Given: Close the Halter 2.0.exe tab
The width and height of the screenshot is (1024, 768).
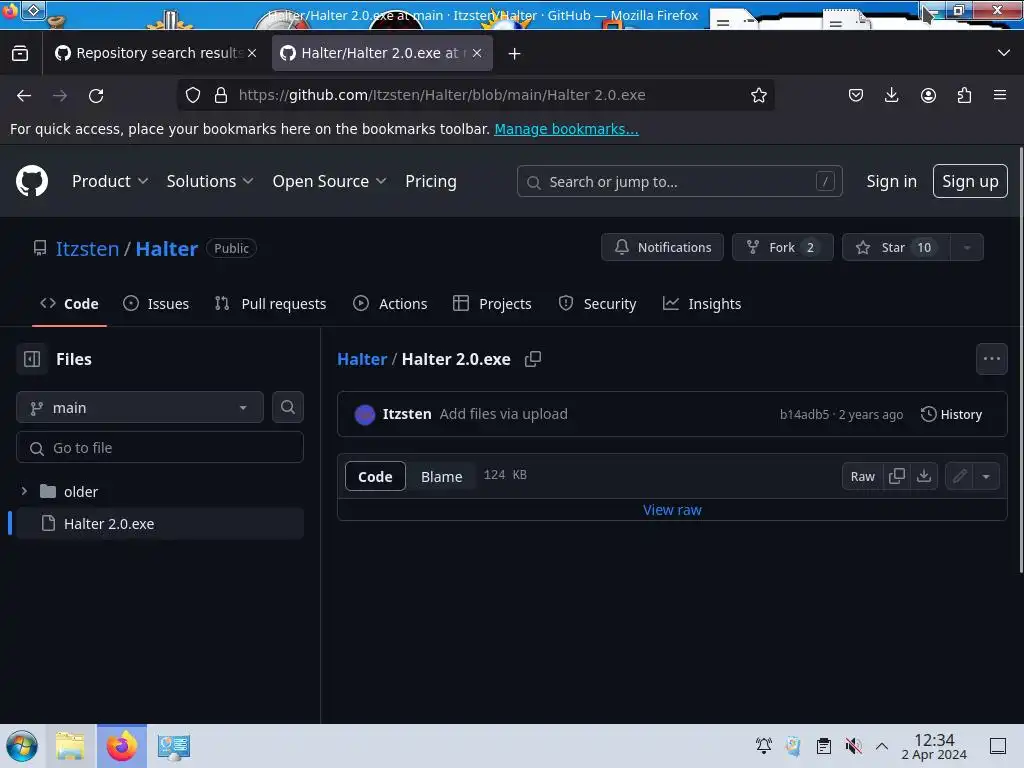Looking at the screenshot, I should [477, 53].
